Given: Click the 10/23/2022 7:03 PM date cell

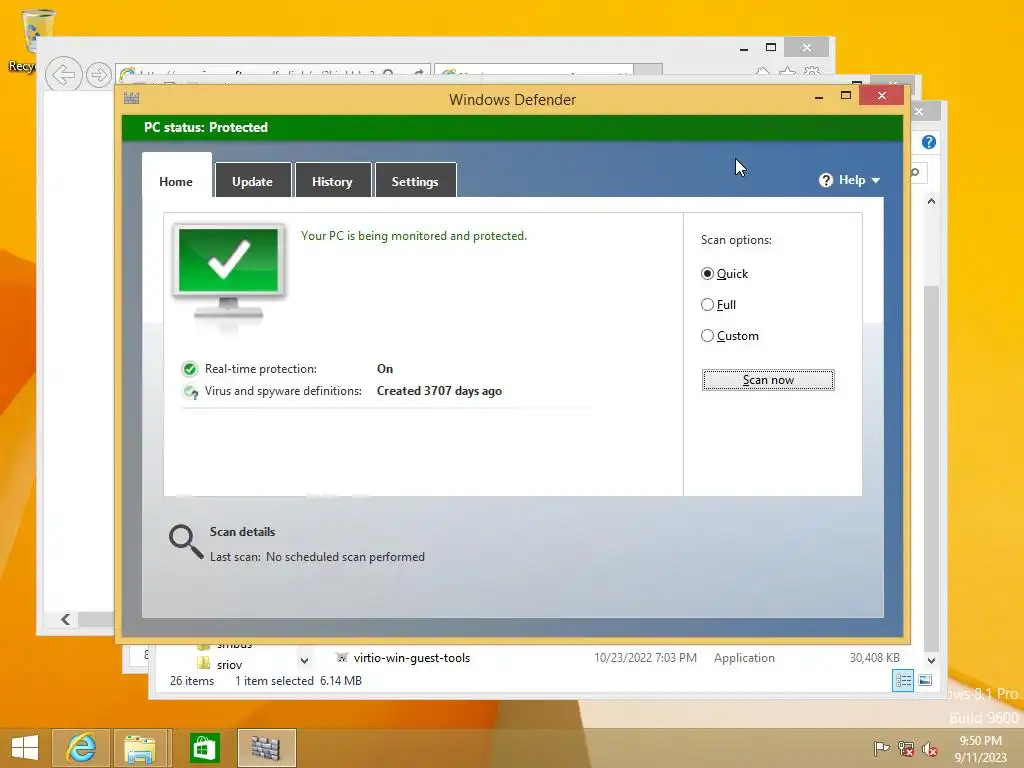Looking at the screenshot, I should click(645, 658).
